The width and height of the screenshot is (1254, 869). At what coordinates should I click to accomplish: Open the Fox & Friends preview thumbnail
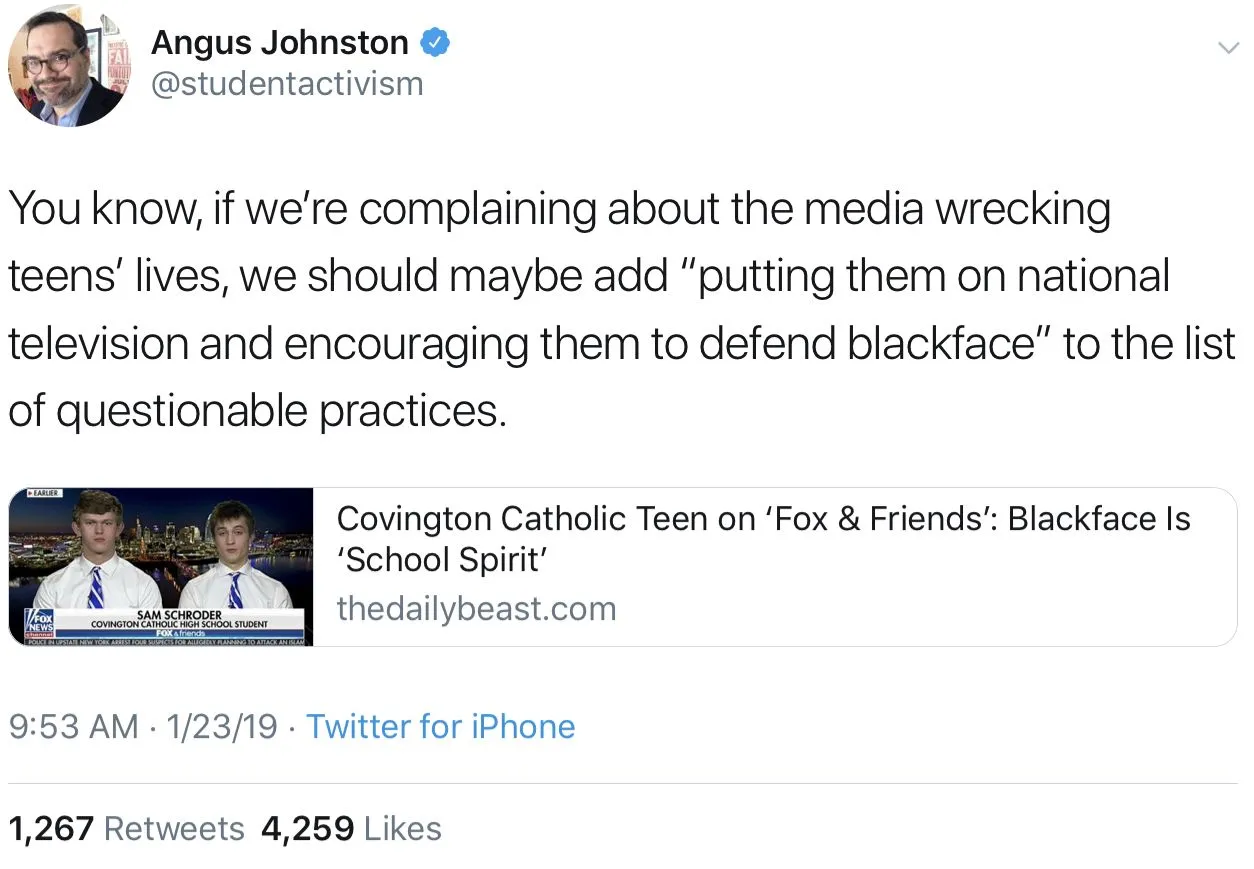[x=161, y=566]
